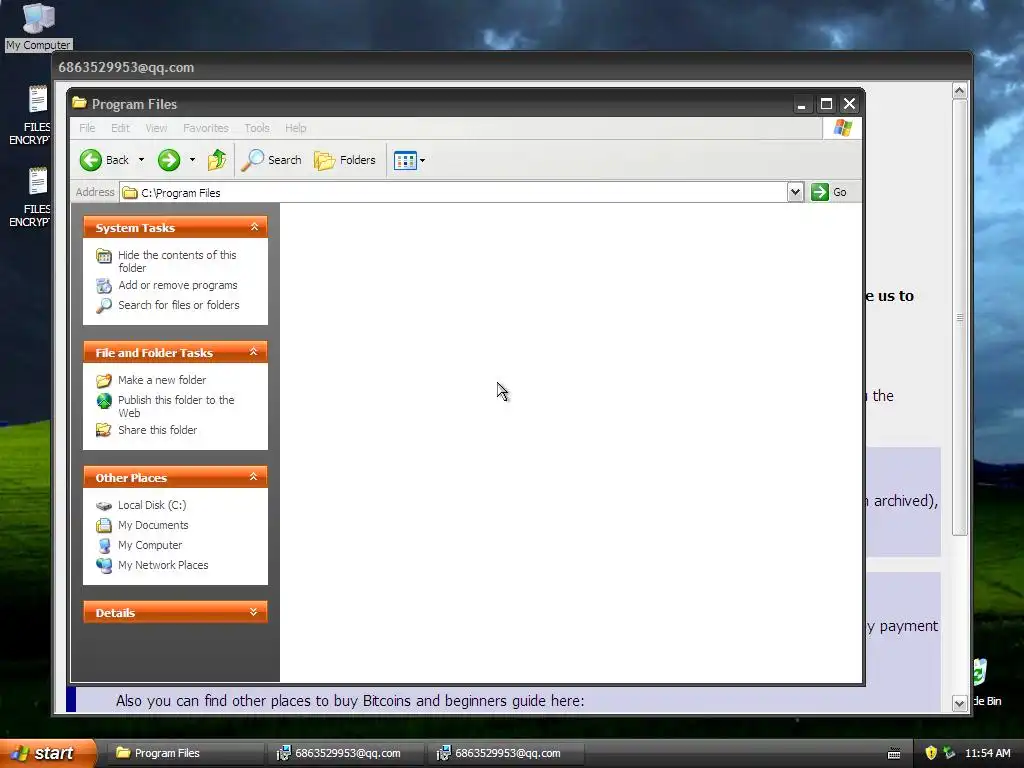Click the My Network Places icon
Viewport: 1024px width, 768px height.
point(104,565)
